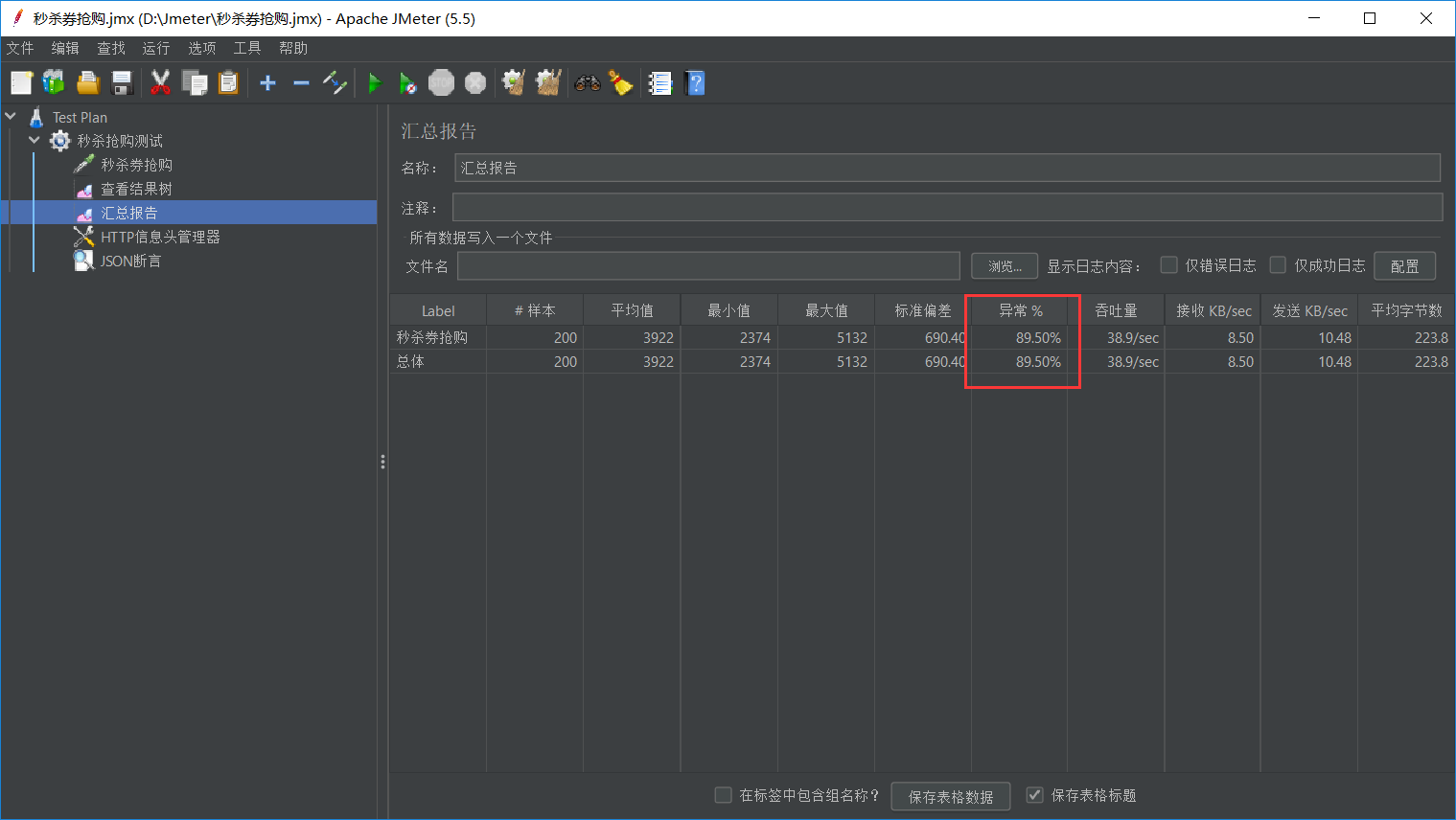1456x820 pixels.
Task: Select 查看结果树 in the test tree
Action: pyautogui.click(x=136, y=189)
